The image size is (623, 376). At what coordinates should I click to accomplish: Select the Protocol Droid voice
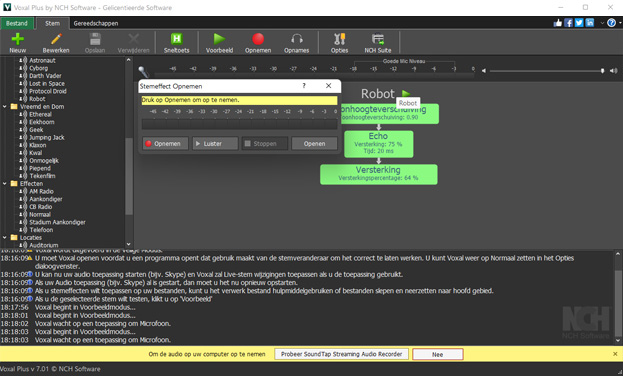48,91
